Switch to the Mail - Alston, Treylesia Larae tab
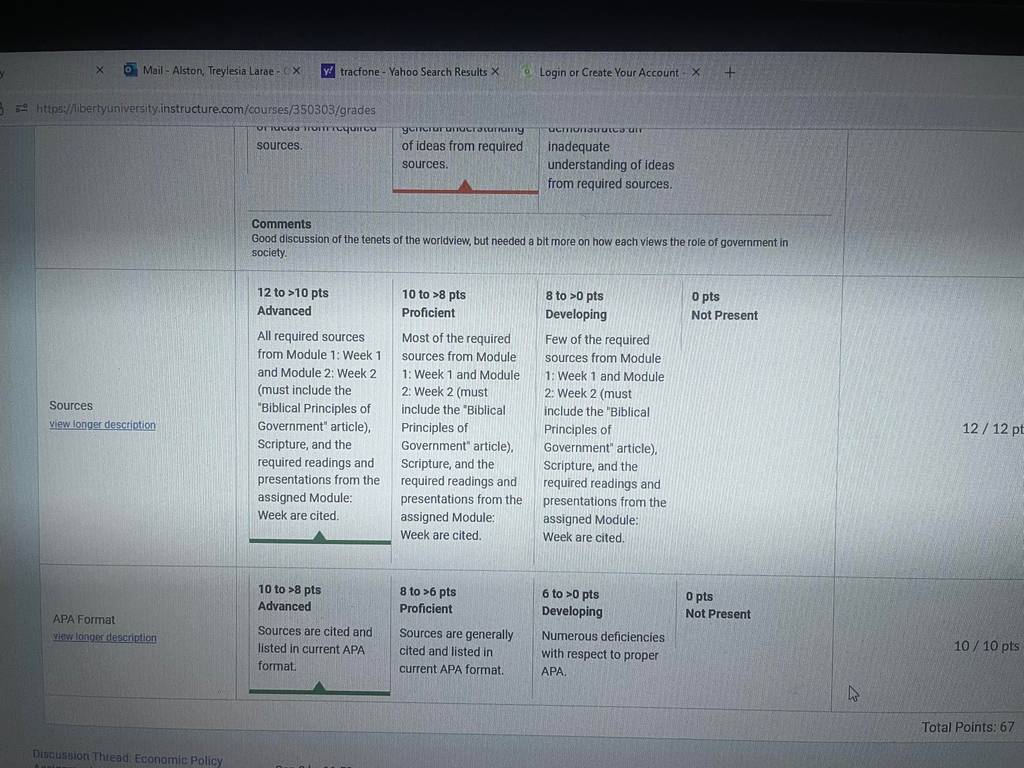The width and height of the screenshot is (1024, 768). point(212,71)
